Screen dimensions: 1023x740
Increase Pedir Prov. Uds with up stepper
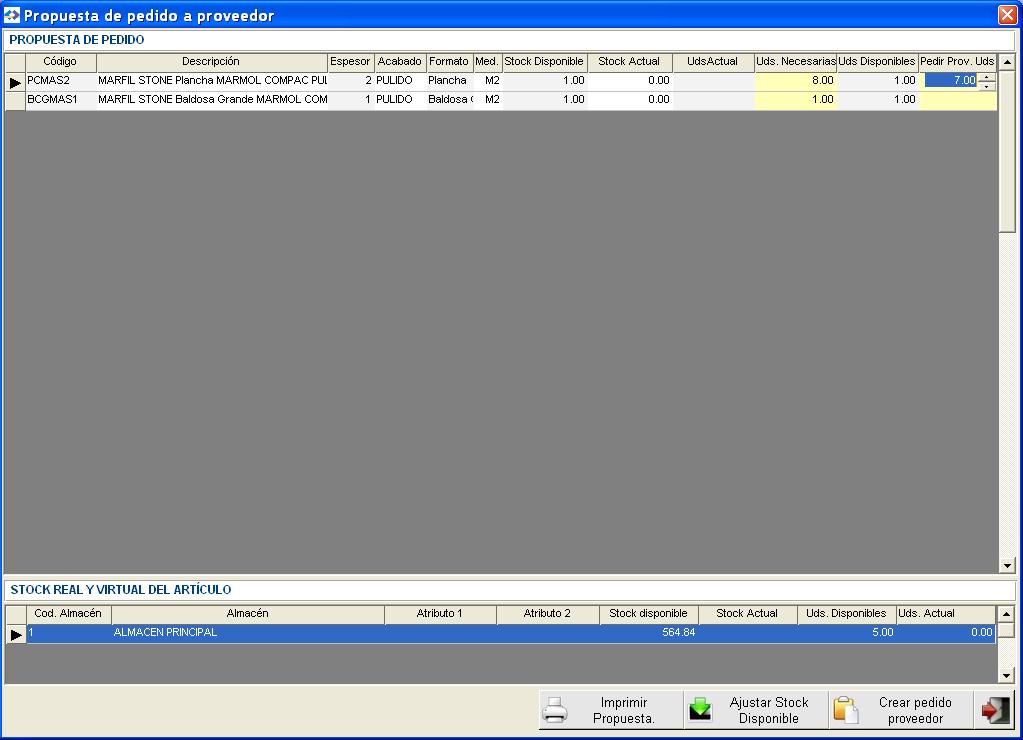987,77
